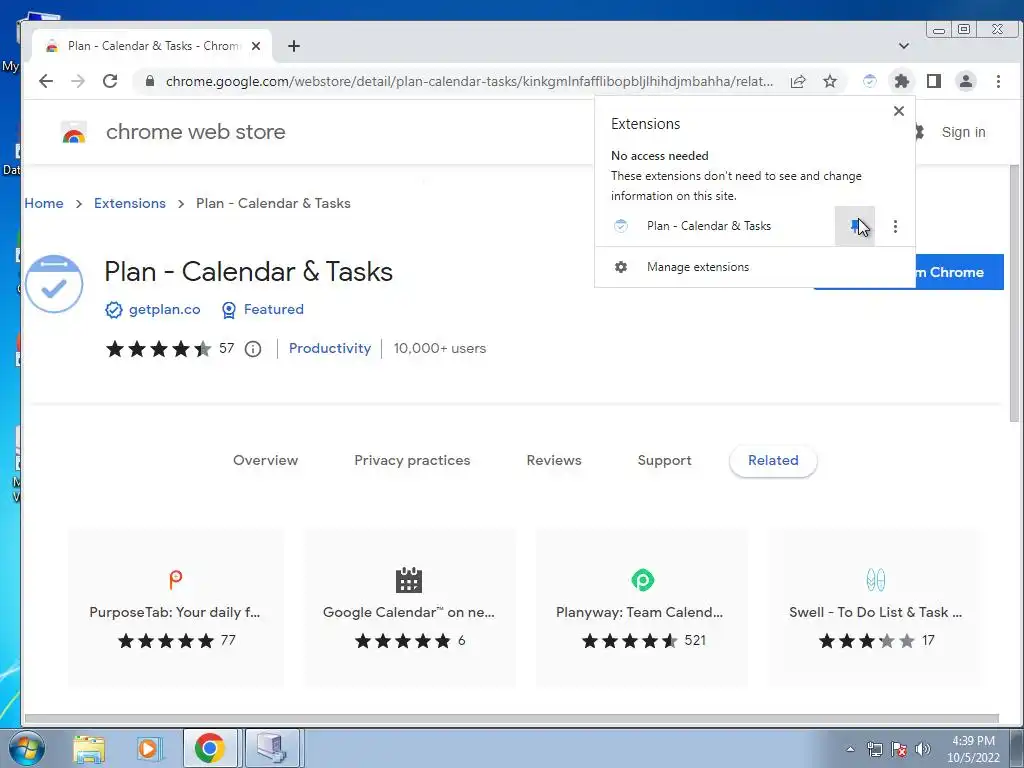Show hidden system tray icons

tap(850, 749)
